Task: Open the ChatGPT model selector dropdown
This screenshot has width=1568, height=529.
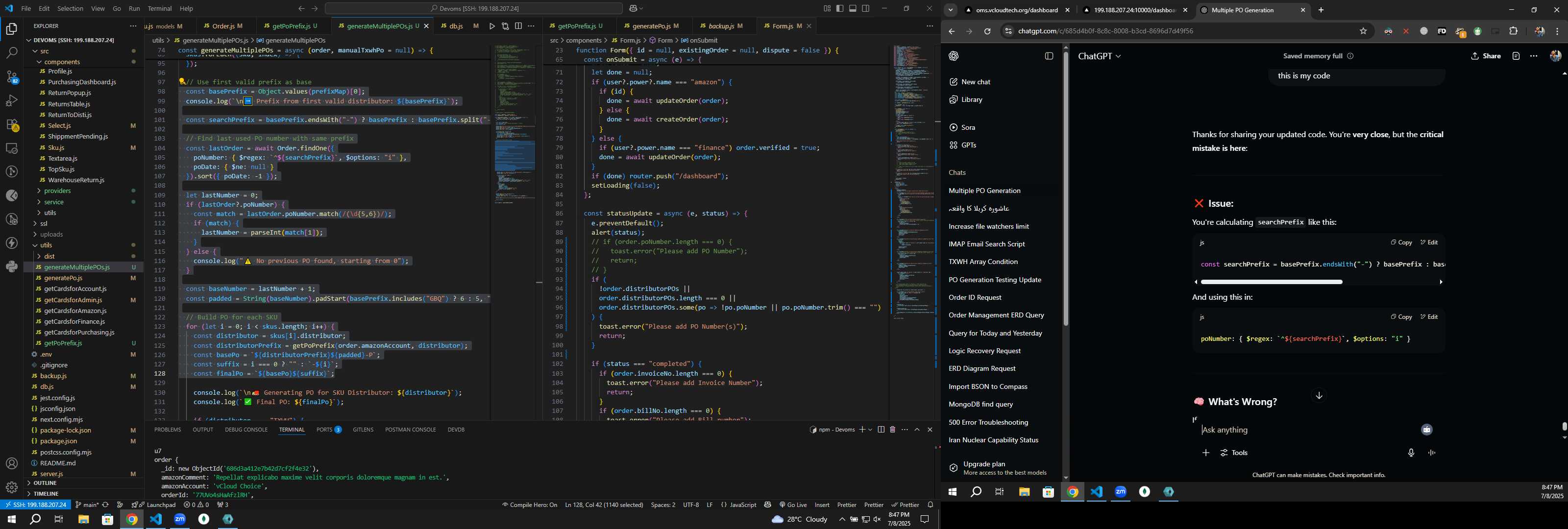Action: pyautogui.click(x=1099, y=56)
